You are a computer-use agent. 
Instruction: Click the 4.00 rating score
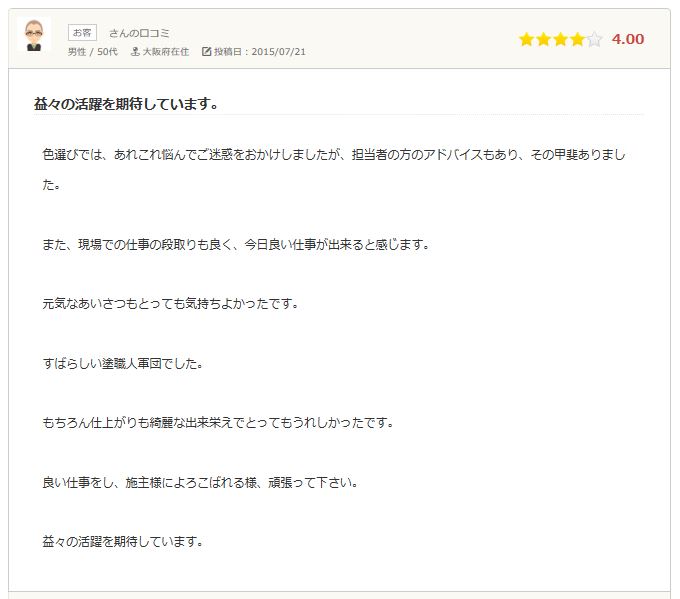point(628,39)
